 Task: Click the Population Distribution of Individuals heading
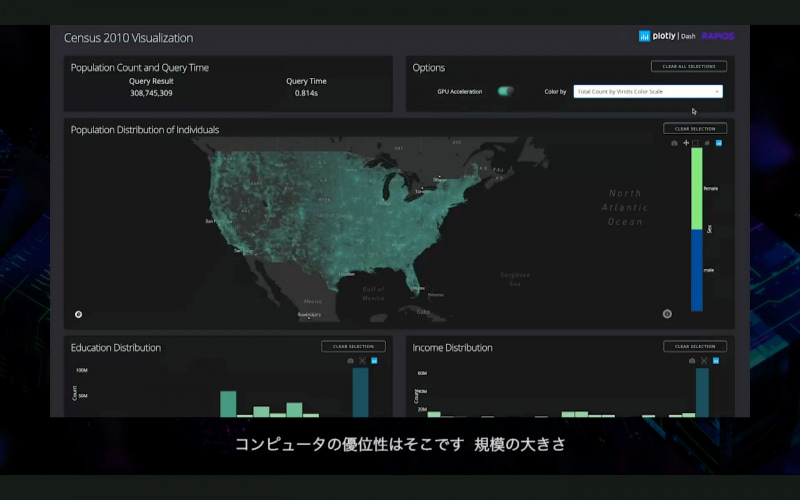click(145, 130)
